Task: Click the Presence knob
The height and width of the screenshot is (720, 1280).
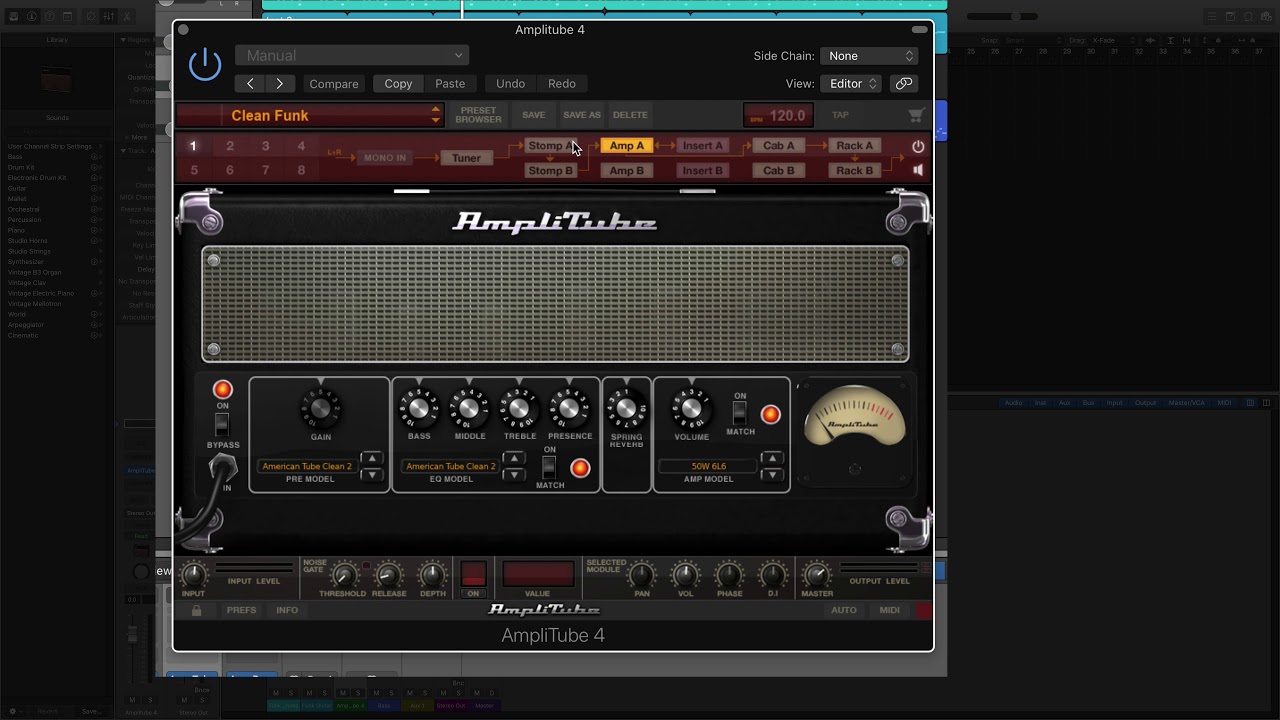Action: tap(569, 408)
